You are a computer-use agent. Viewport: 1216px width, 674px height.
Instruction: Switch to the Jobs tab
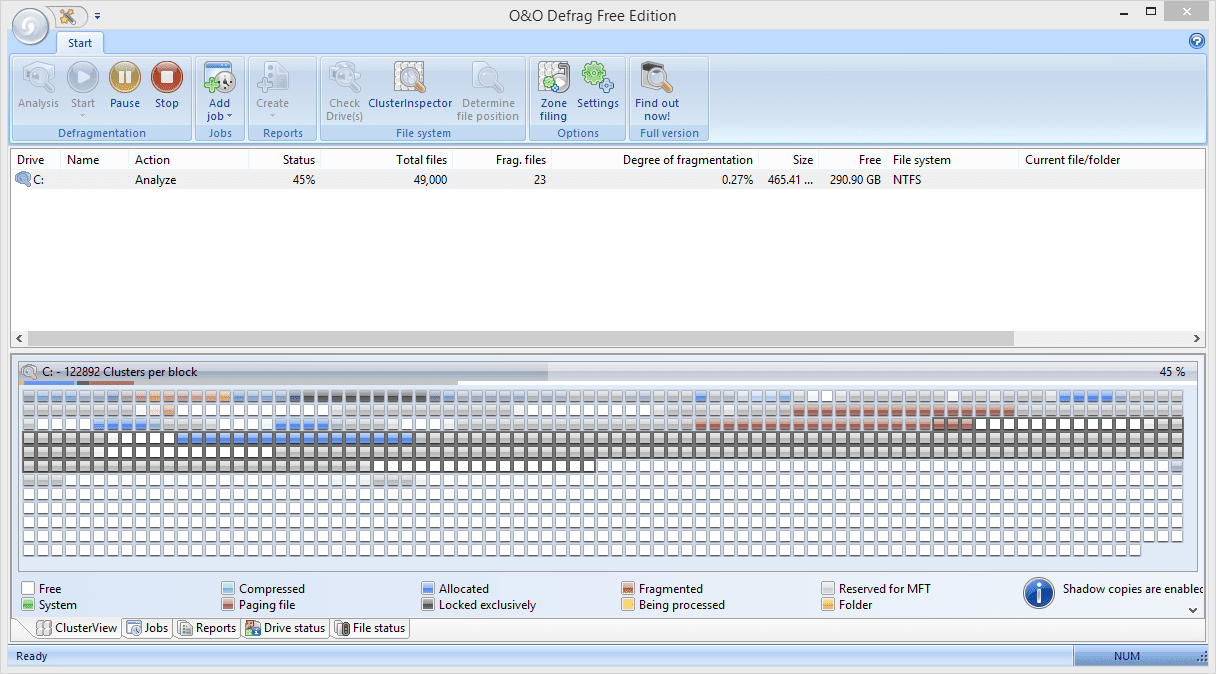point(146,628)
